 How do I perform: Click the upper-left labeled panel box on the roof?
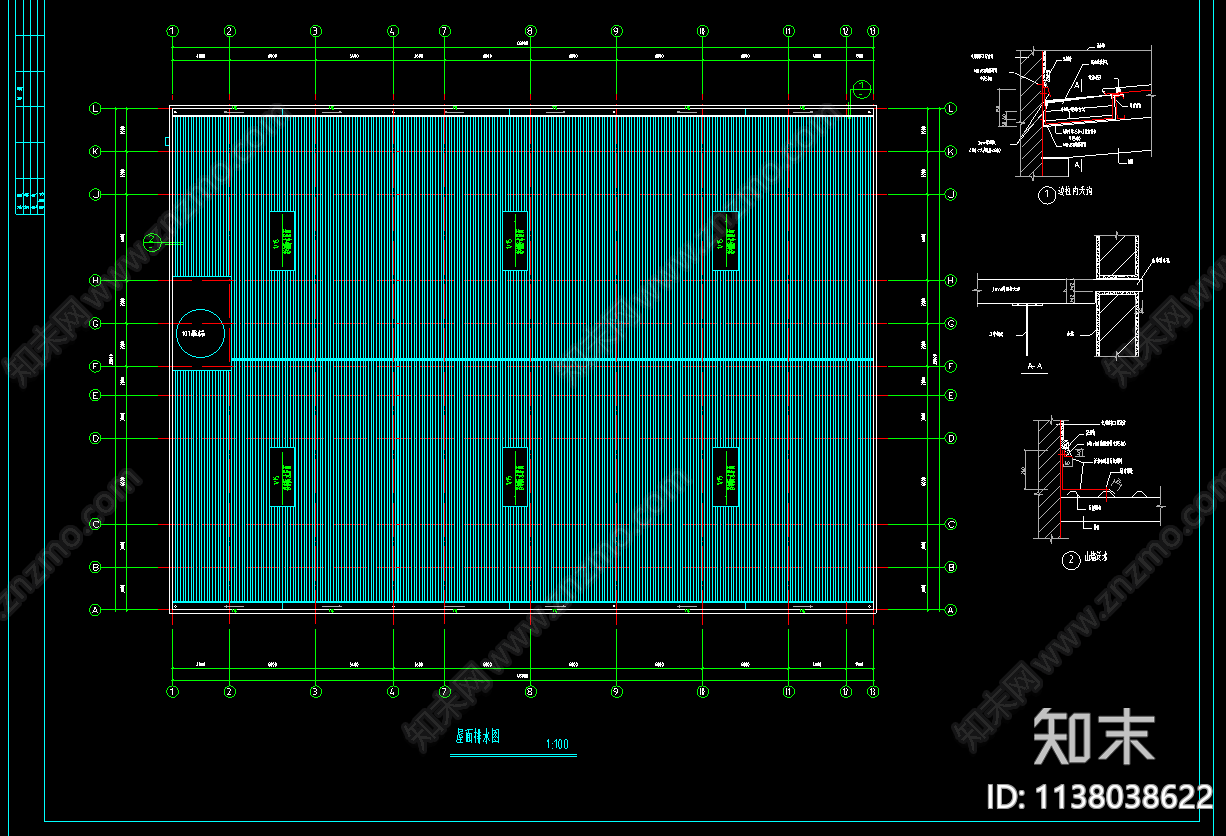point(282,241)
